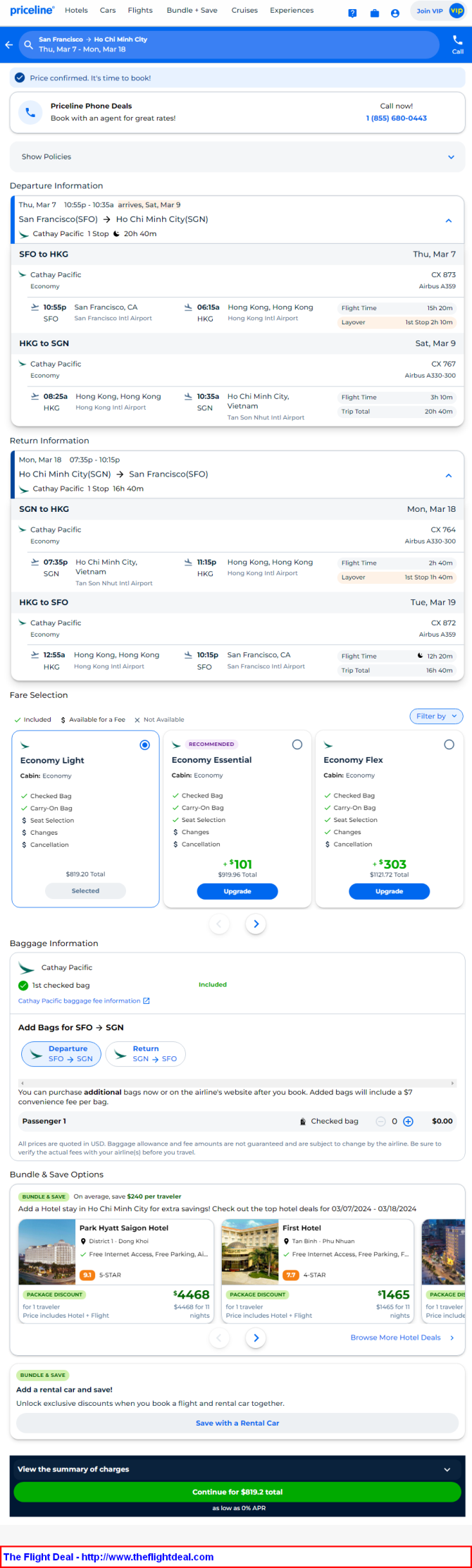Open the Cars menu item
The image size is (472, 1568).
108,11
